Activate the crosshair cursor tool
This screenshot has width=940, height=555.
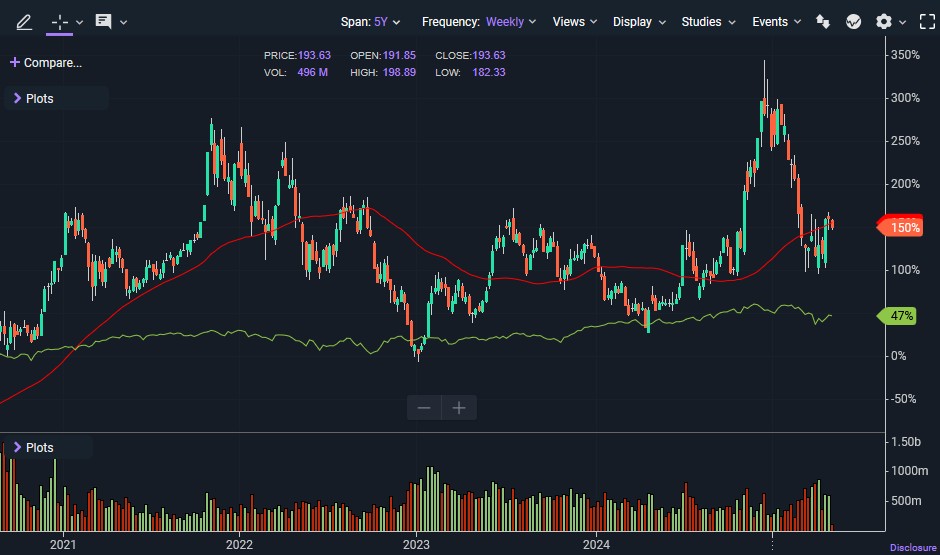coord(60,21)
